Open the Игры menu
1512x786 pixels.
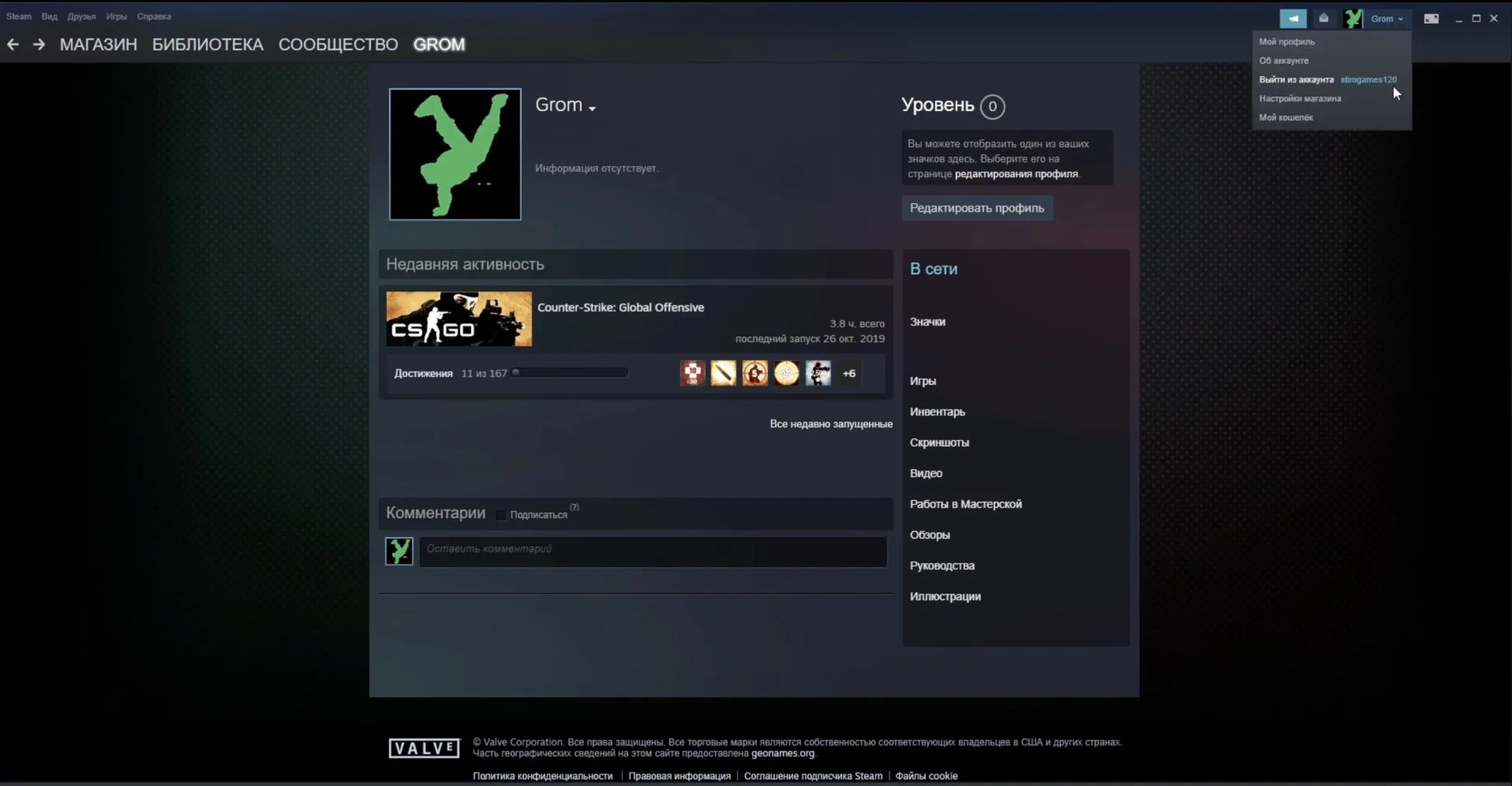coord(117,17)
